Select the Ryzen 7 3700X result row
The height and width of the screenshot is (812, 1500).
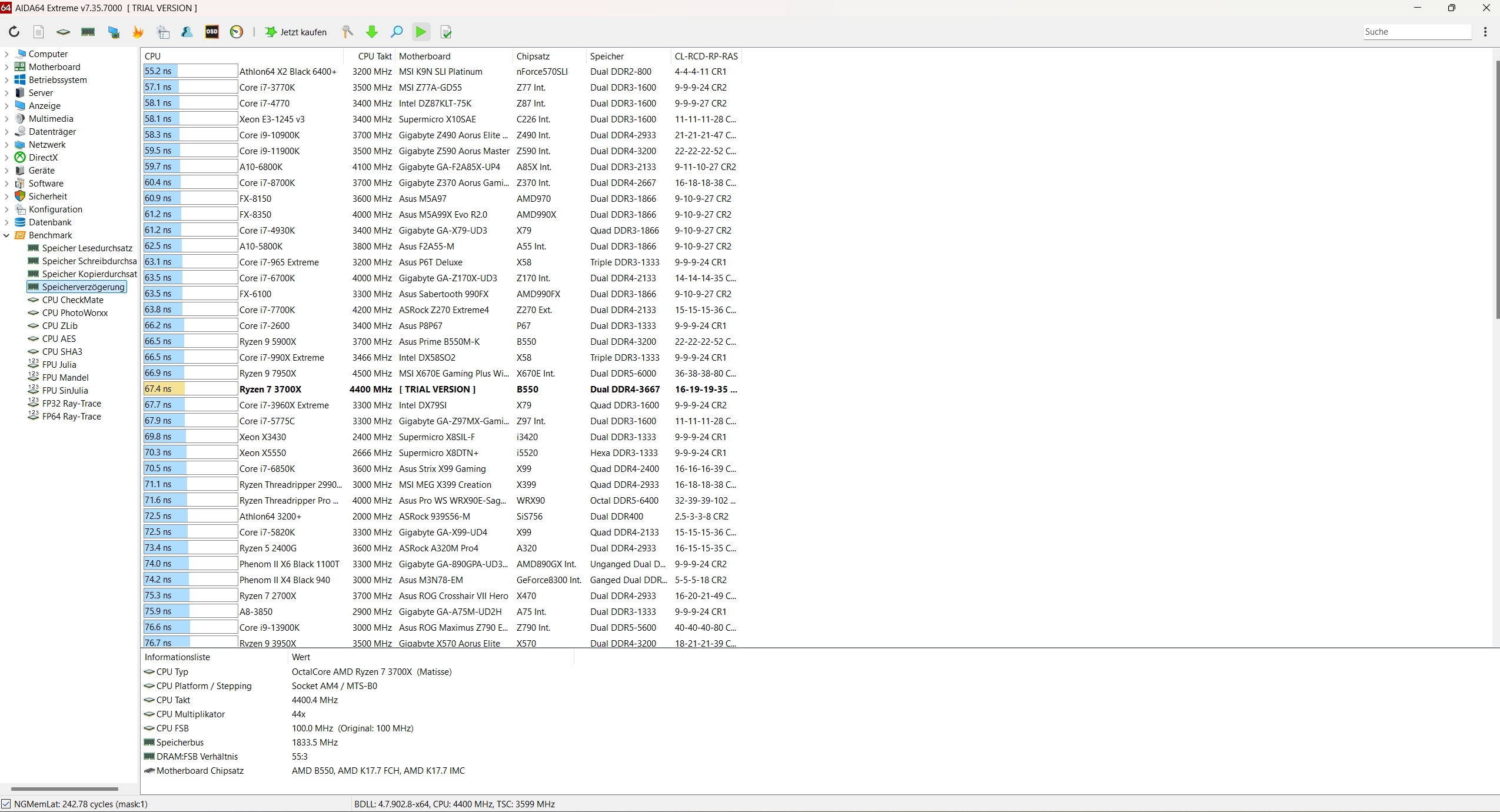[x=441, y=390]
